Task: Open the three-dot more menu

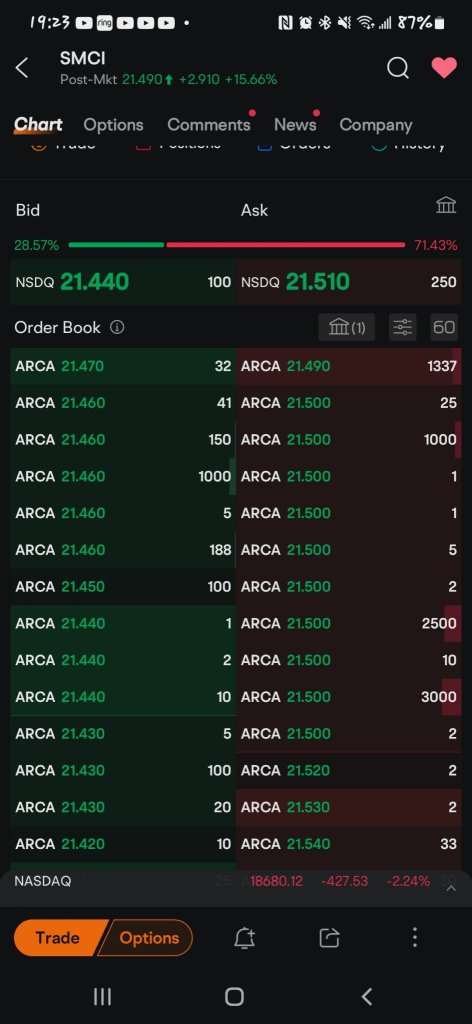Action: [x=415, y=938]
